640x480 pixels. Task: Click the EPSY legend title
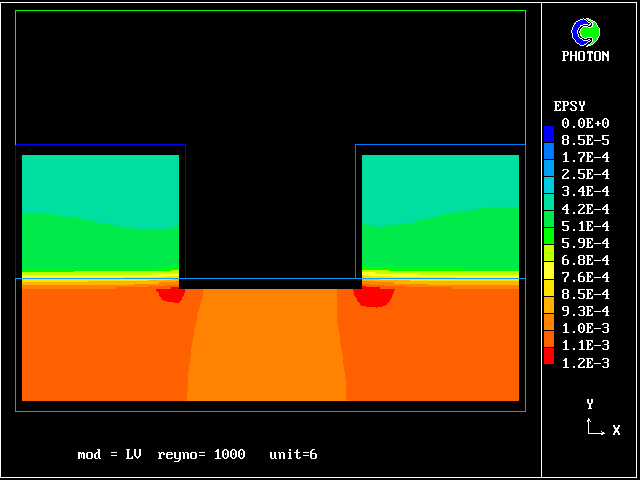click(x=570, y=106)
